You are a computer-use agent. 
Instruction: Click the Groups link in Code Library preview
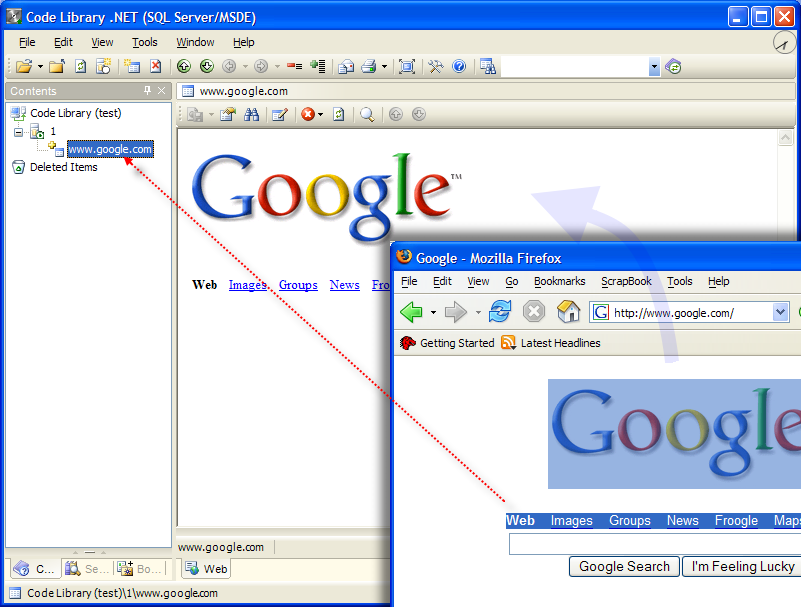pos(298,285)
